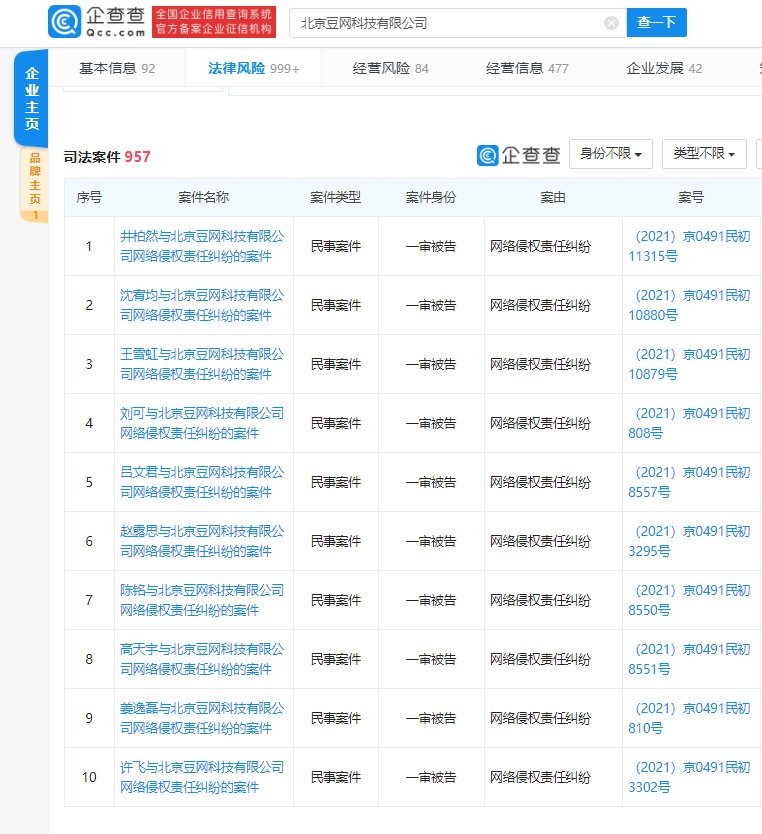Click case number link ending 8551号
Image resolution: width=762 pixels, height=834 pixels.
coord(688,659)
